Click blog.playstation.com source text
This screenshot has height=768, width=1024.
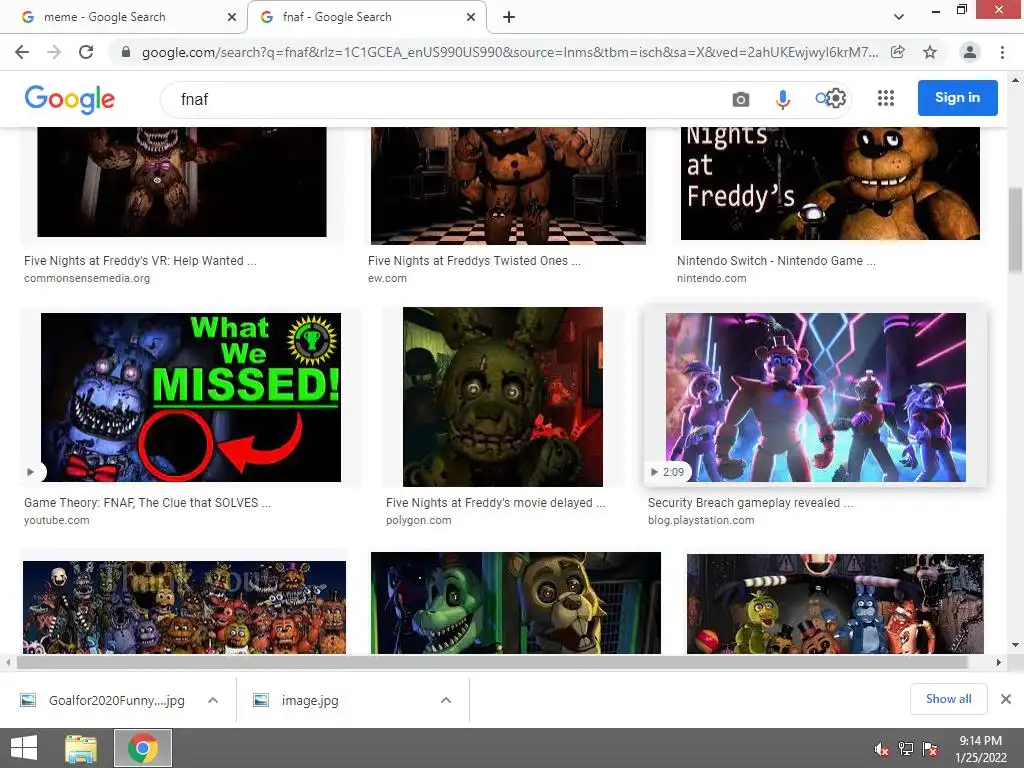click(x=701, y=520)
